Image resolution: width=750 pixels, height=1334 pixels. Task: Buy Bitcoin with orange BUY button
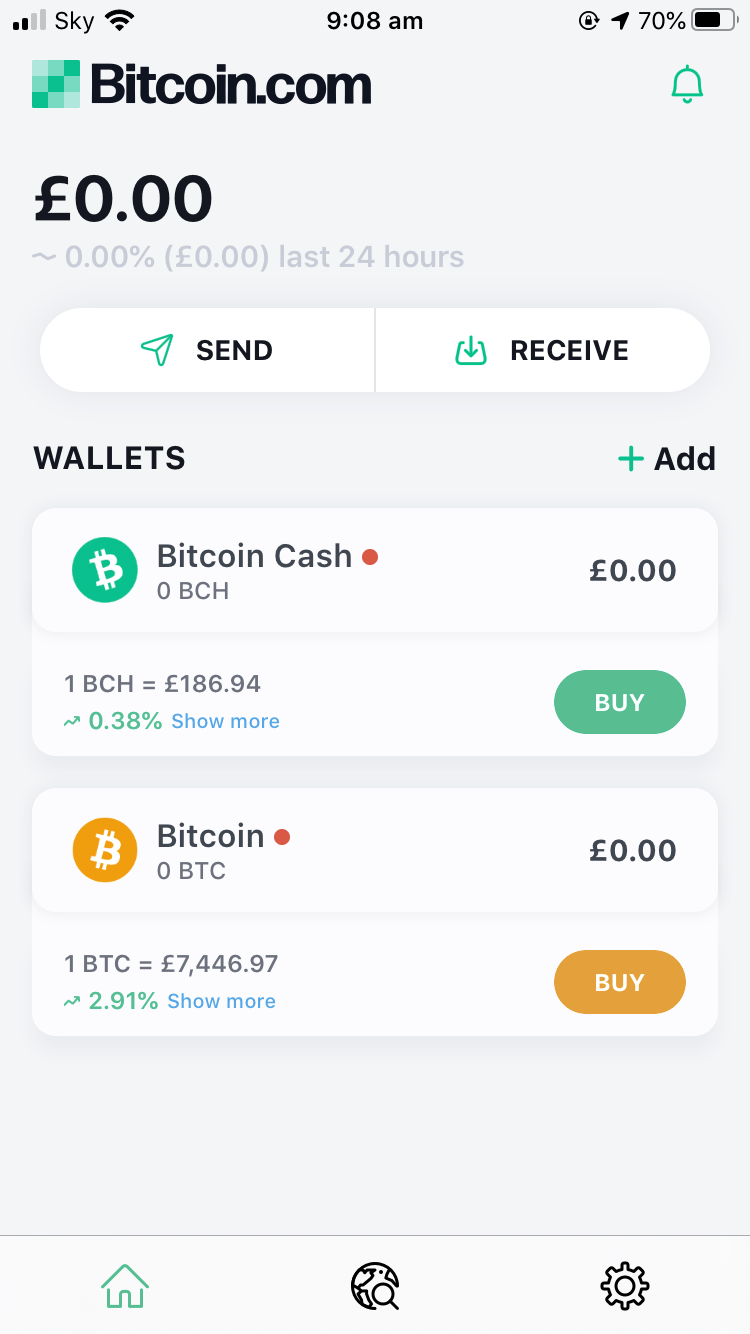620,982
